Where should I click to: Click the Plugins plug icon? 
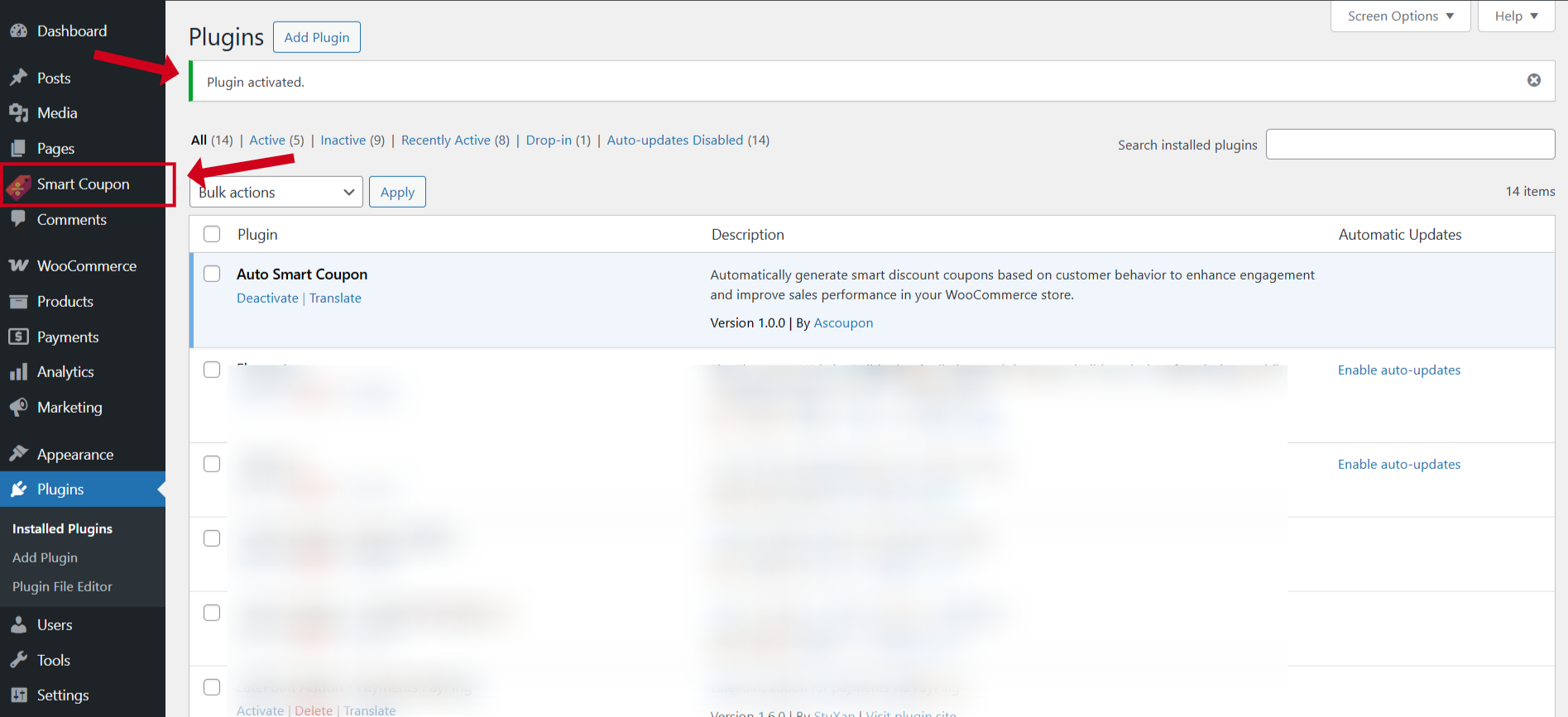[18, 489]
